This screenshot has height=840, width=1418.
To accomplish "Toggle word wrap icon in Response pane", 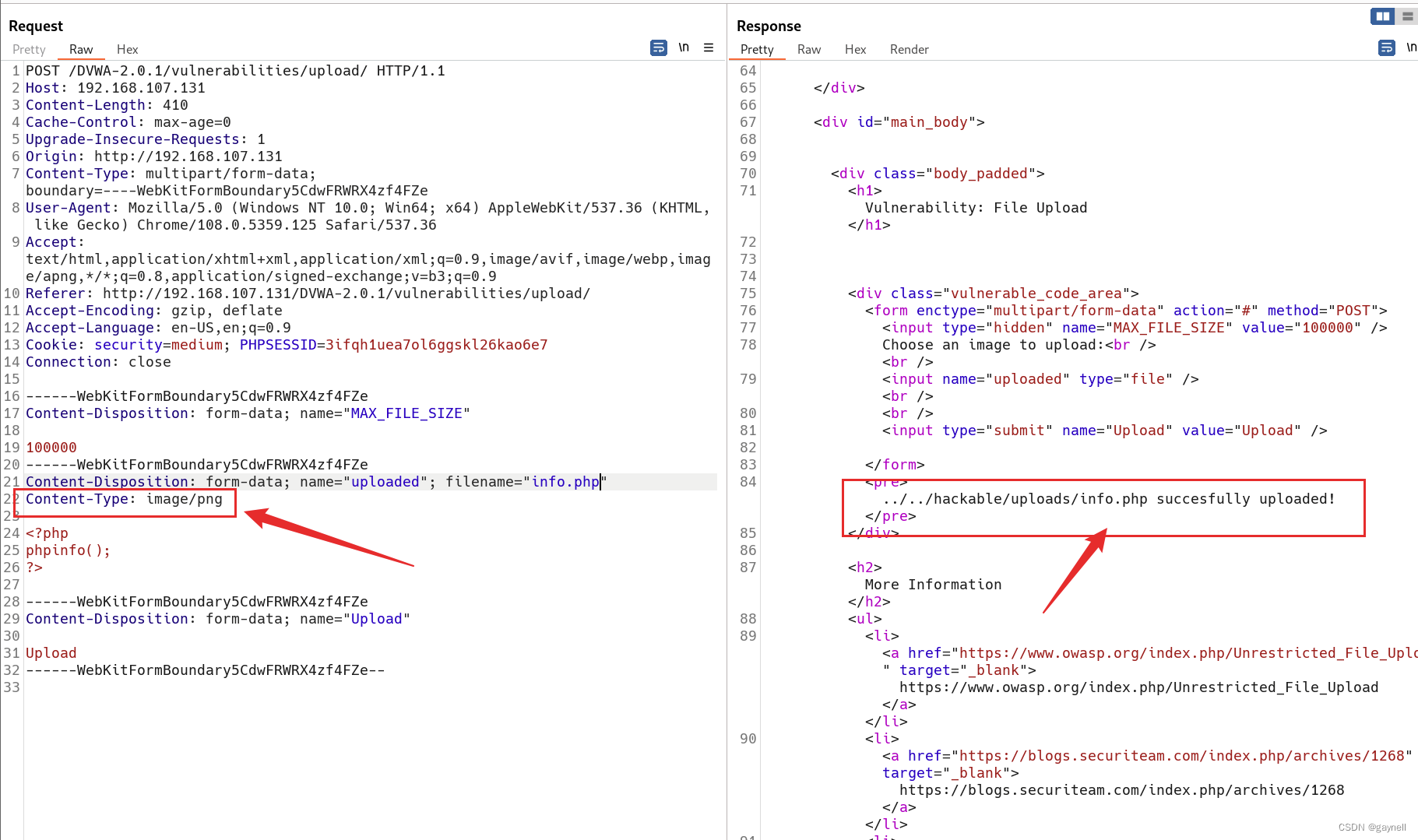I will (1387, 48).
